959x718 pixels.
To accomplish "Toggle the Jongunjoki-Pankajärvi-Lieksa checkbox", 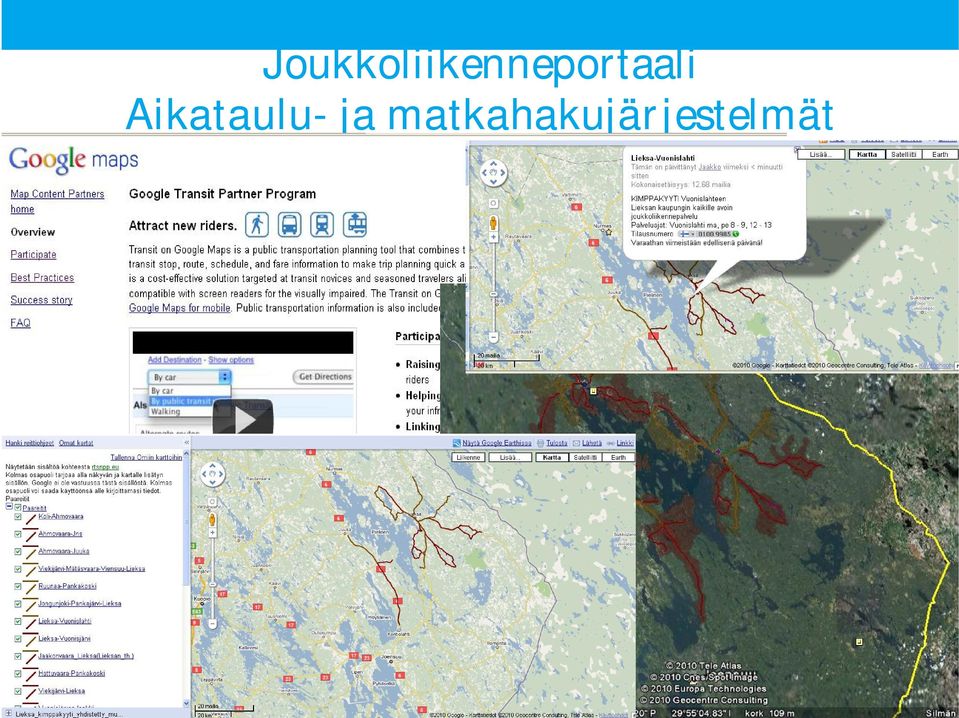I will coord(18,604).
